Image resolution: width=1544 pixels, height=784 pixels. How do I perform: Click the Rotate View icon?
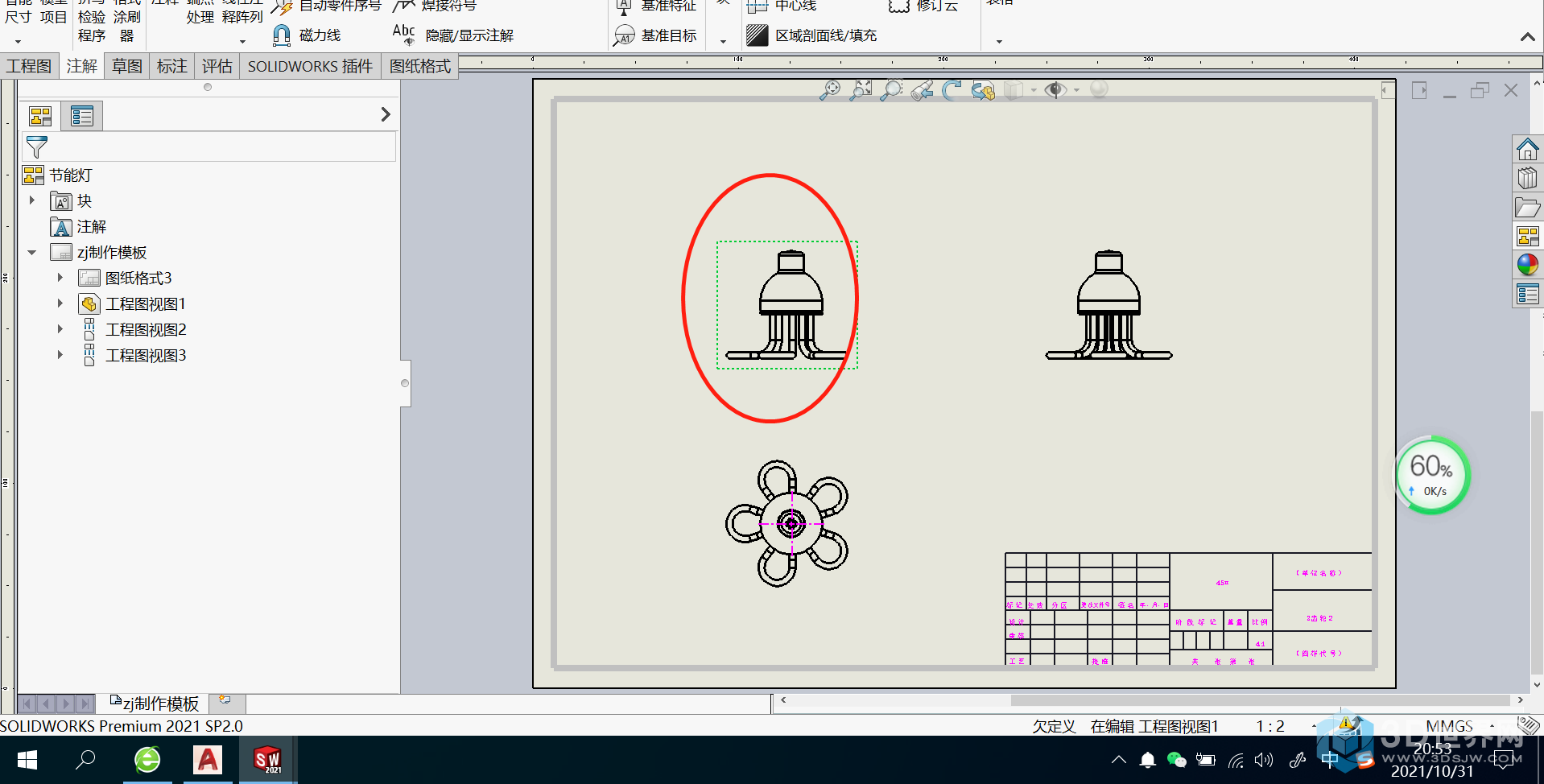coord(952,90)
